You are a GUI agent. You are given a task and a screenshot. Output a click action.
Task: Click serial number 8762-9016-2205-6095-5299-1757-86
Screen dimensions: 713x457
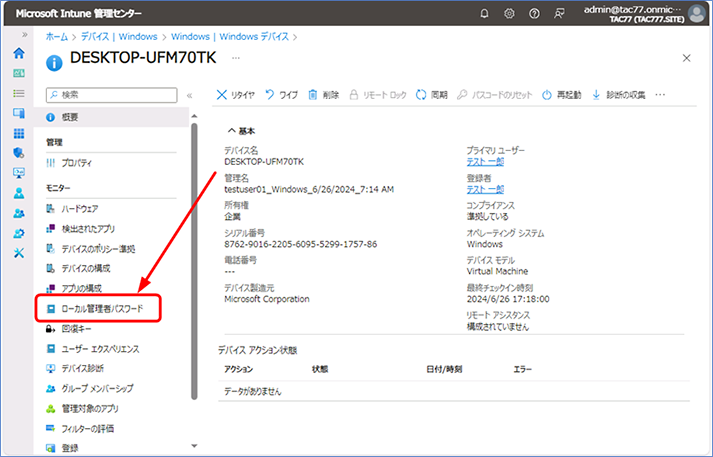point(301,244)
